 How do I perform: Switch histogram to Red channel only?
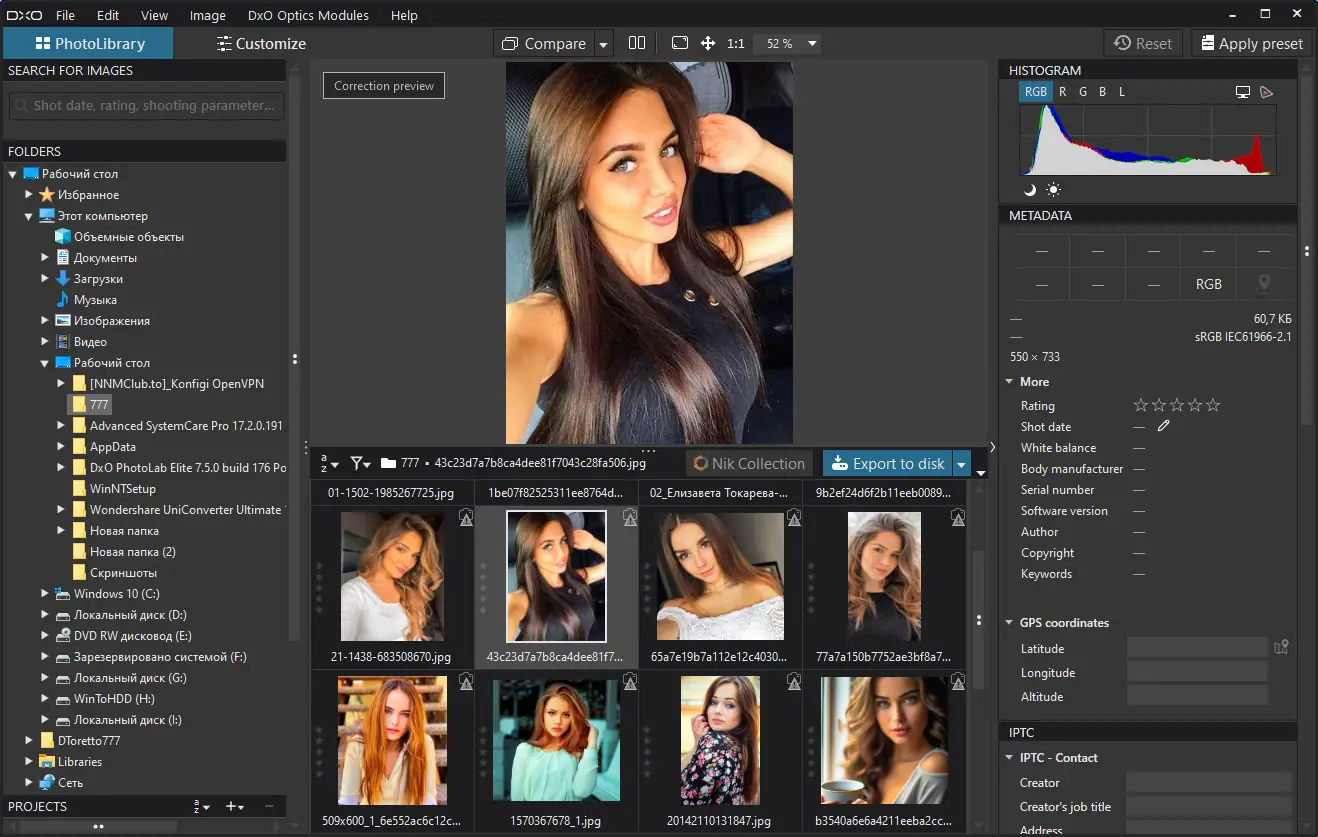[x=1063, y=91]
